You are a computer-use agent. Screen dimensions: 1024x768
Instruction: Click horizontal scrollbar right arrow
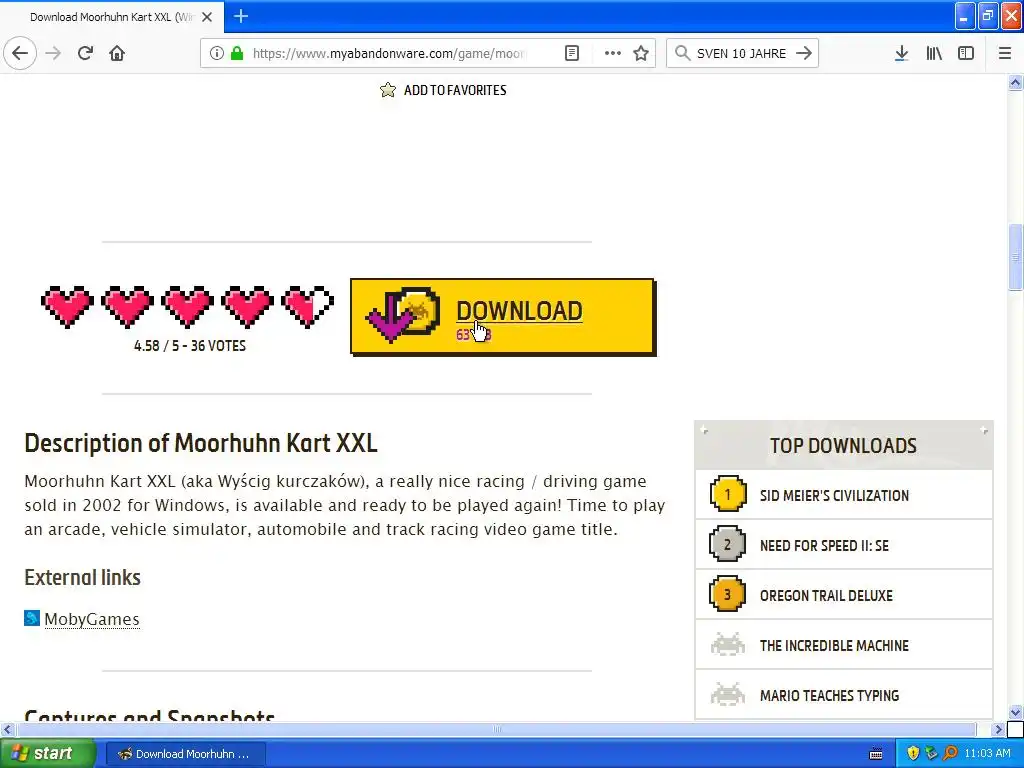999,729
